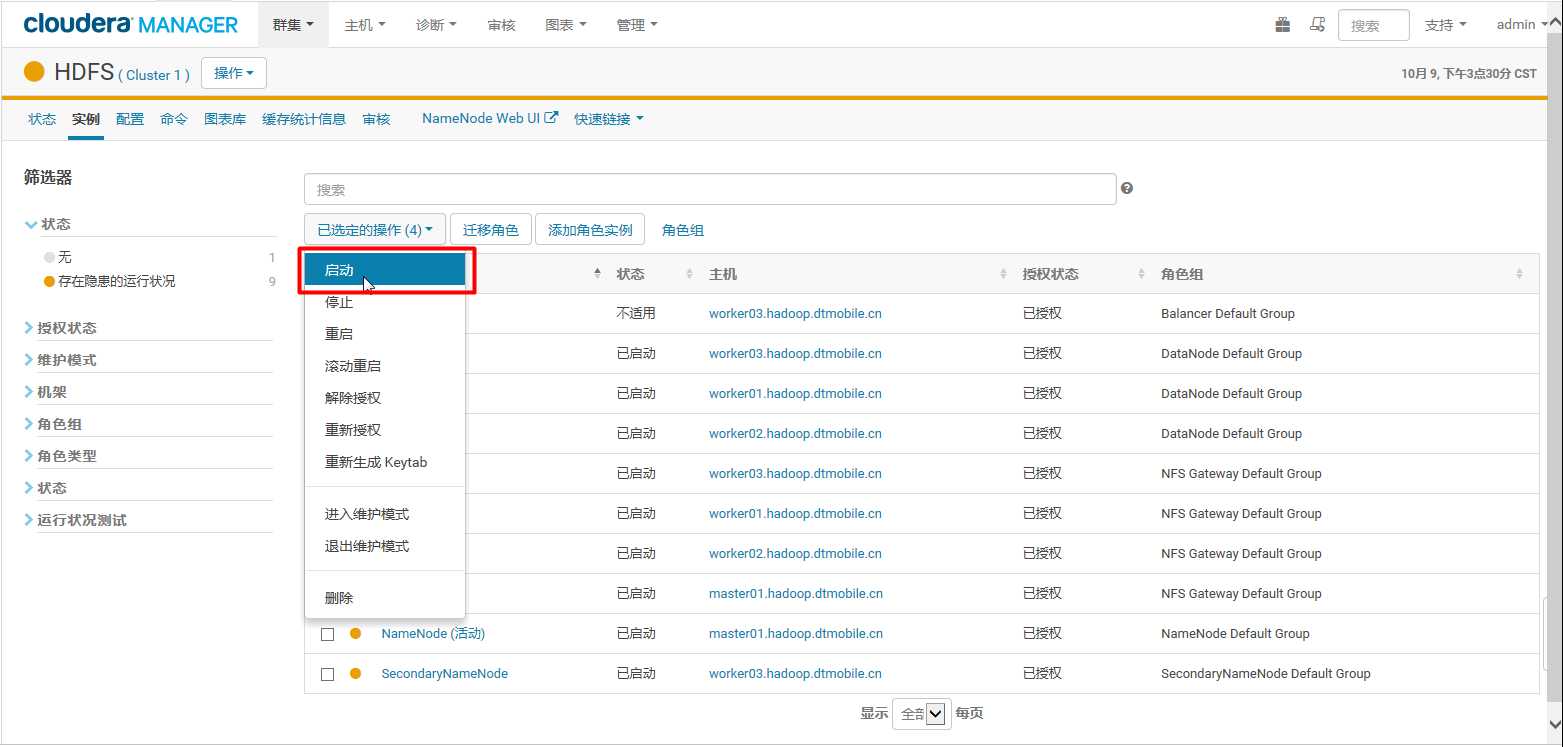Image resolution: width=1563 pixels, height=747 pixels.
Task: Open the running commands scroll icon
Action: click(1318, 25)
